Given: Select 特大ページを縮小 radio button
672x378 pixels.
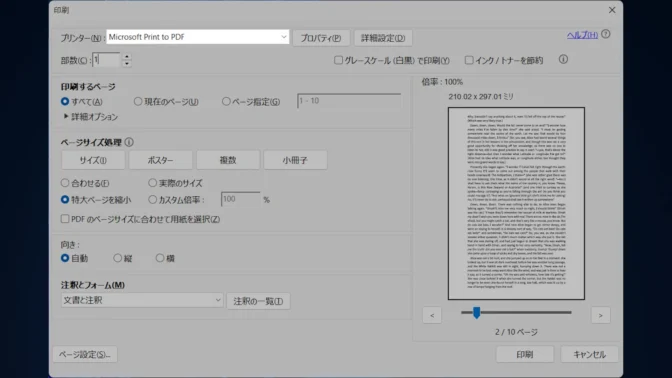Looking at the screenshot, I should 65,200.
